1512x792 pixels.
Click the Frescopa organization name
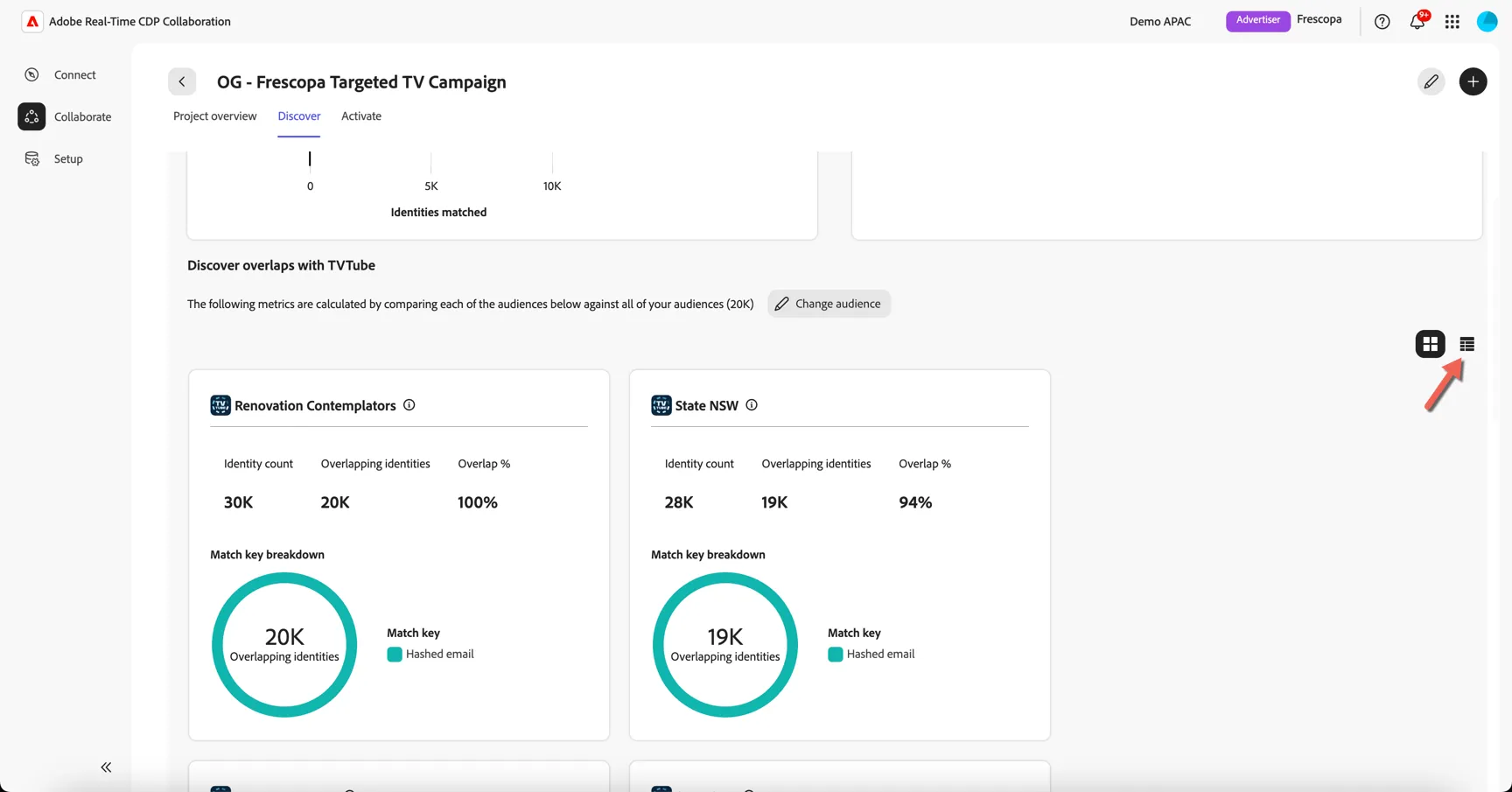coord(1319,19)
